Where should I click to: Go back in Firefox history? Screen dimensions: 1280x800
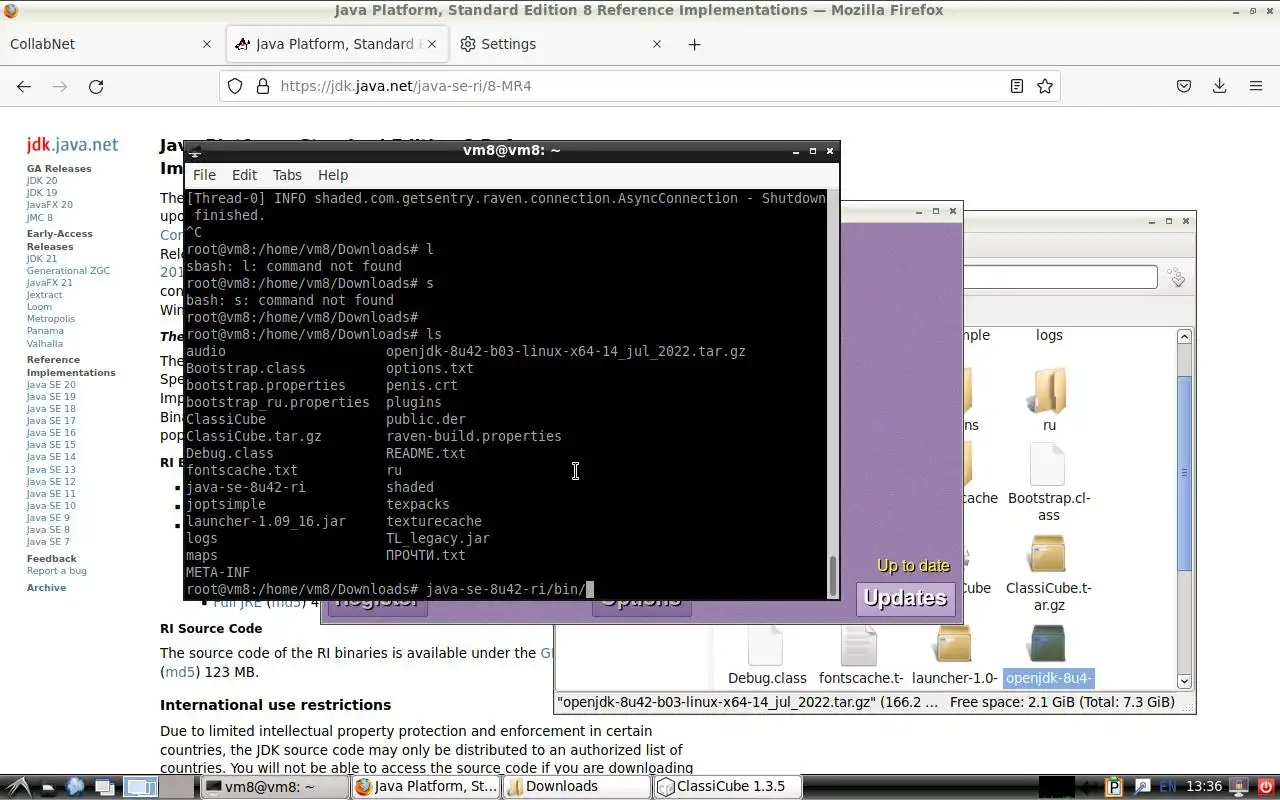coord(24,86)
